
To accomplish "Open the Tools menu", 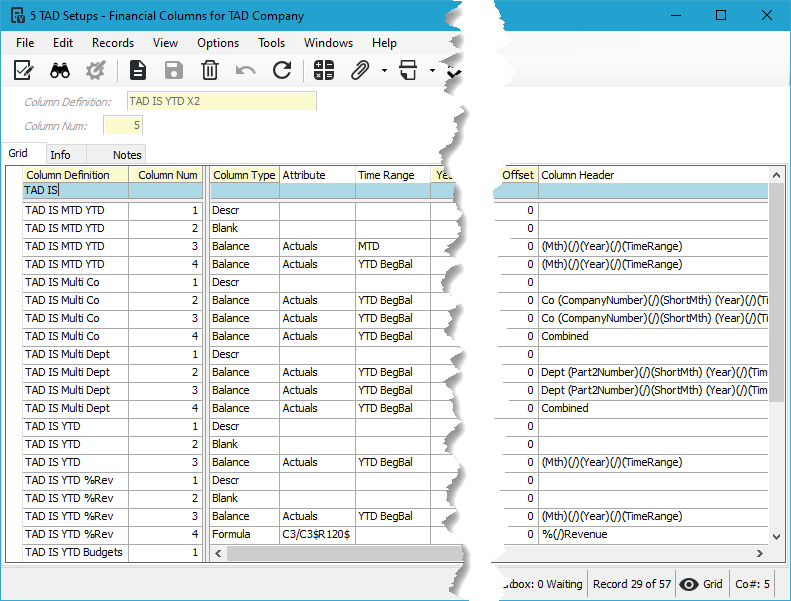I will (x=271, y=43).
